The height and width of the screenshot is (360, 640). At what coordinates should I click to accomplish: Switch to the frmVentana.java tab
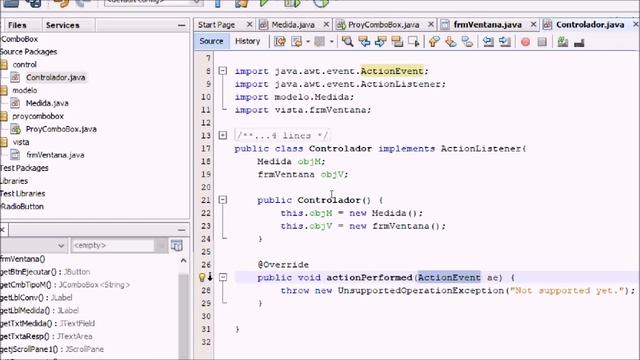(x=487, y=25)
